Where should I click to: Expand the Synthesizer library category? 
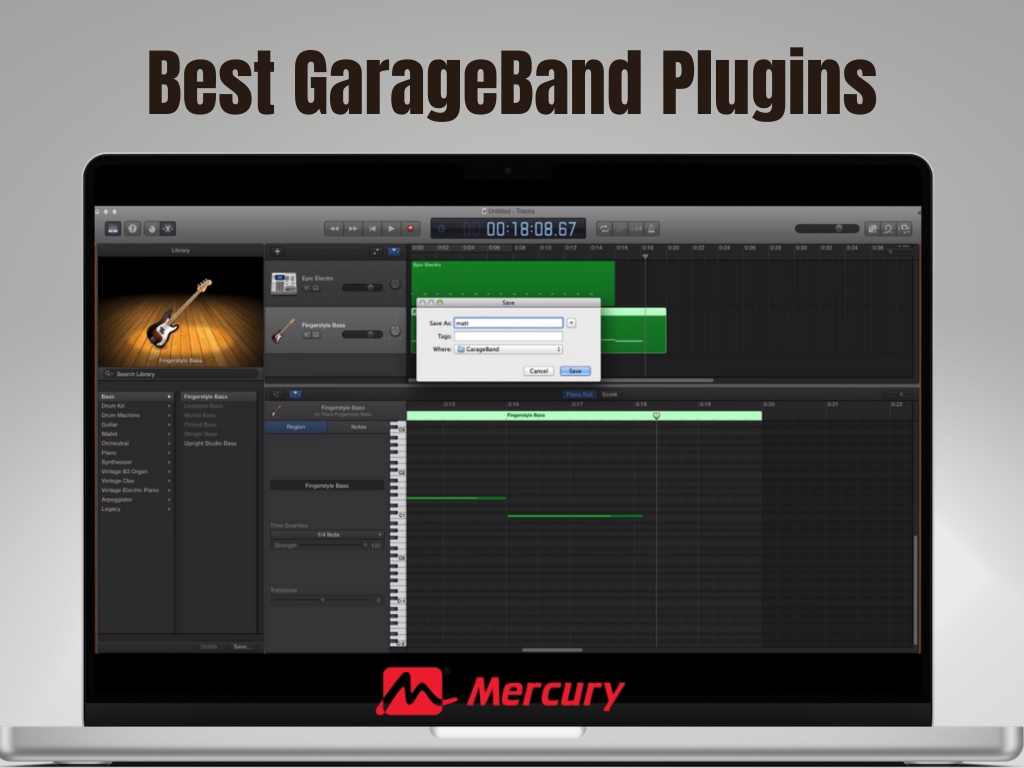coord(136,462)
